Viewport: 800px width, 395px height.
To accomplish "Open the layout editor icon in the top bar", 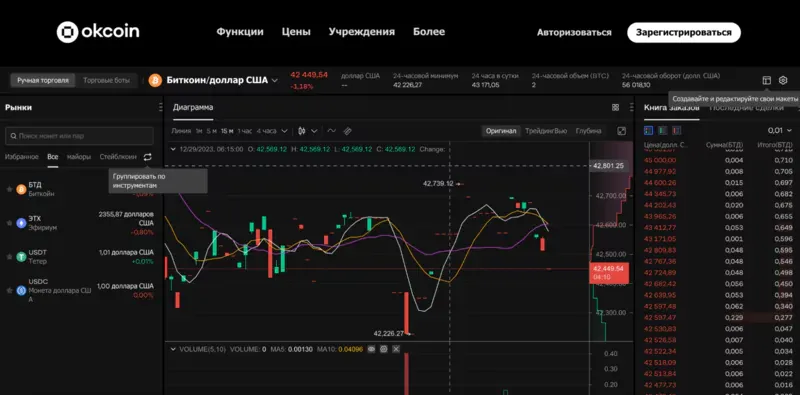I will point(766,80).
